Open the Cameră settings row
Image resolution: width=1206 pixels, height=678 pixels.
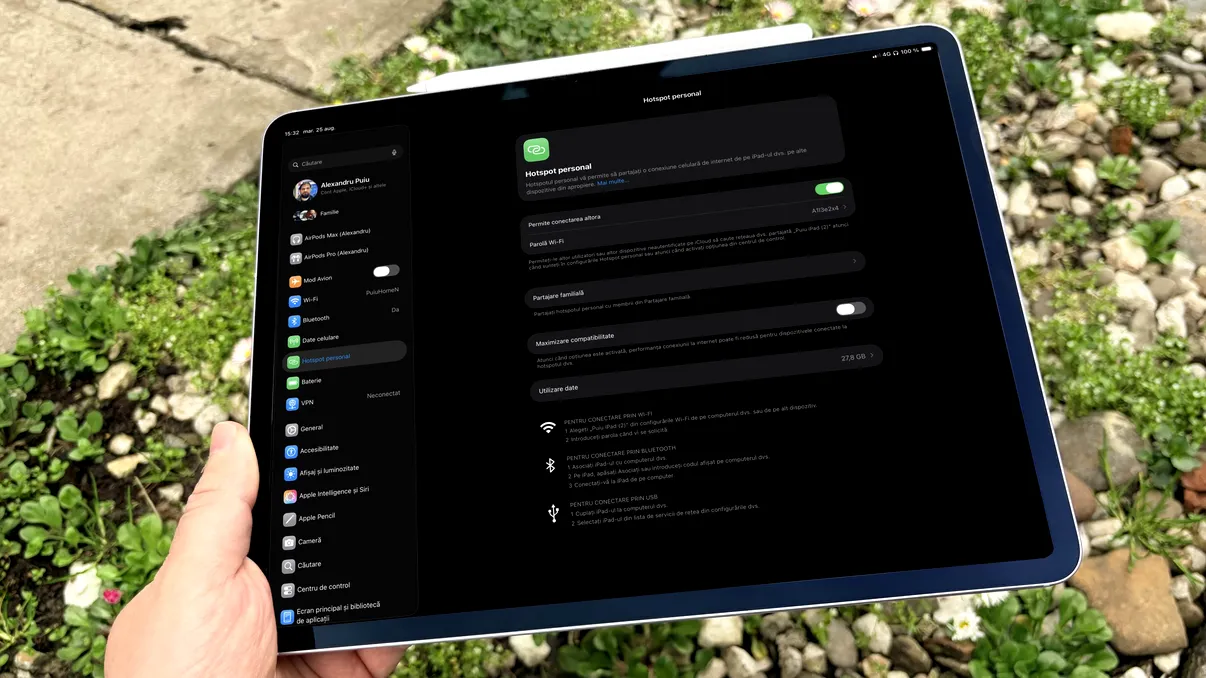pyautogui.click(x=344, y=541)
